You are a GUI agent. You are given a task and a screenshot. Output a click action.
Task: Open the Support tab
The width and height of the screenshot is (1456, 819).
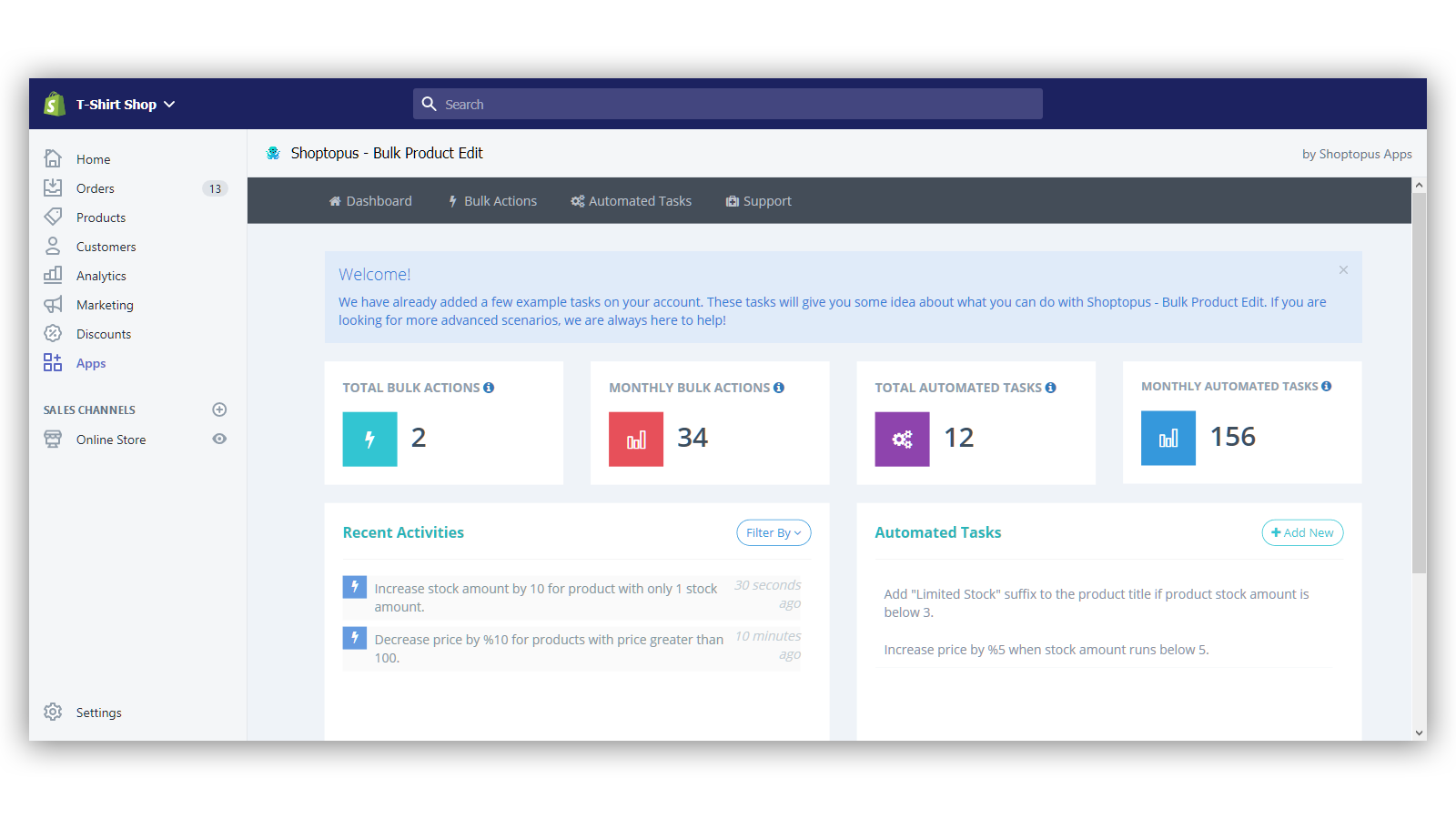coord(758,201)
